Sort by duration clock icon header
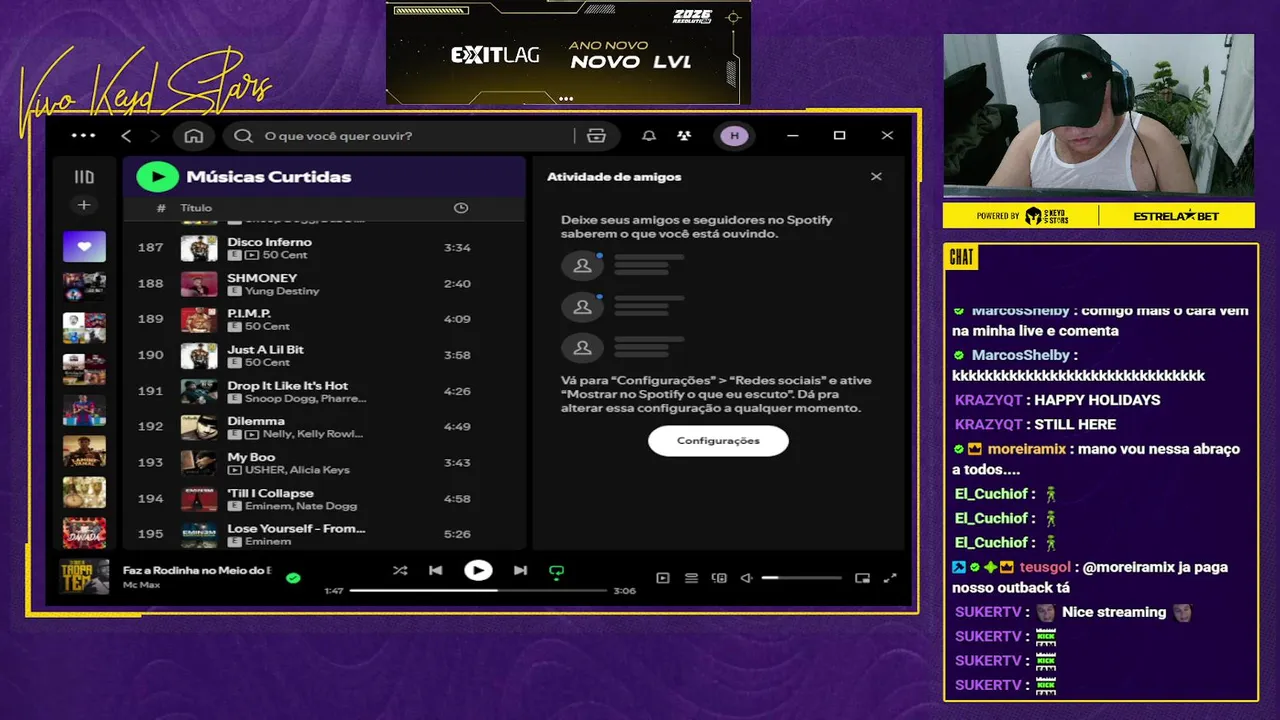The width and height of the screenshot is (1280, 720). [461, 208]
